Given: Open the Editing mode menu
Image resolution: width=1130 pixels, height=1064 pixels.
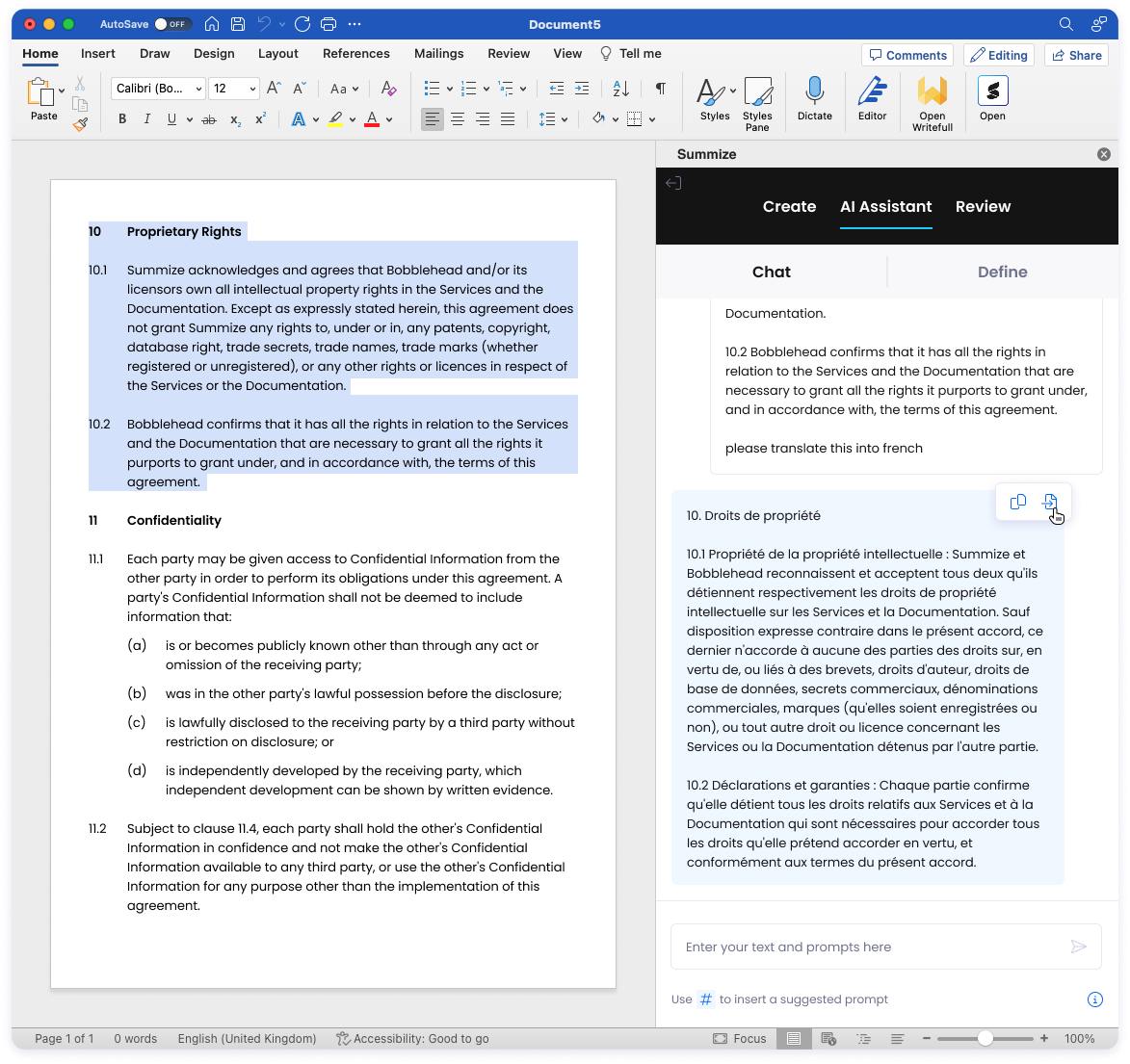Looking at the screenshot, I should [999, 56].
